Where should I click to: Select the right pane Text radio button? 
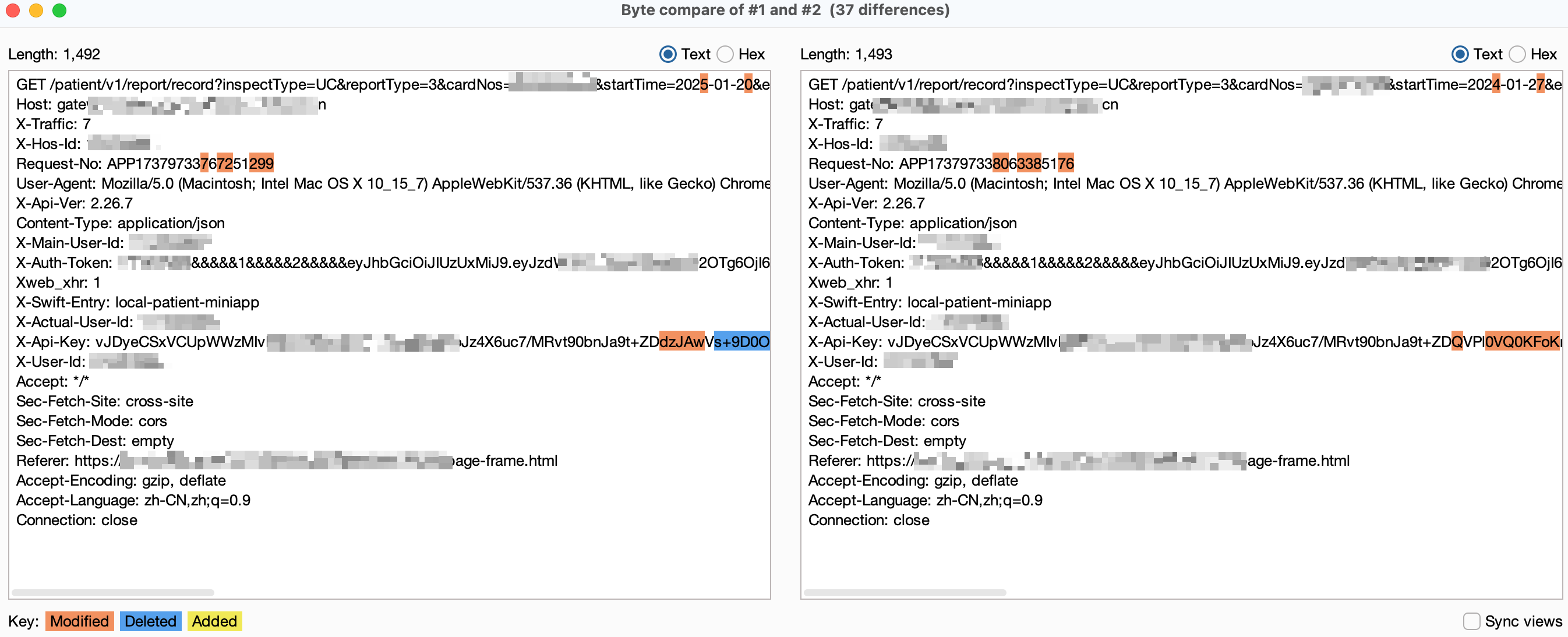click(x=1460, y=55)
